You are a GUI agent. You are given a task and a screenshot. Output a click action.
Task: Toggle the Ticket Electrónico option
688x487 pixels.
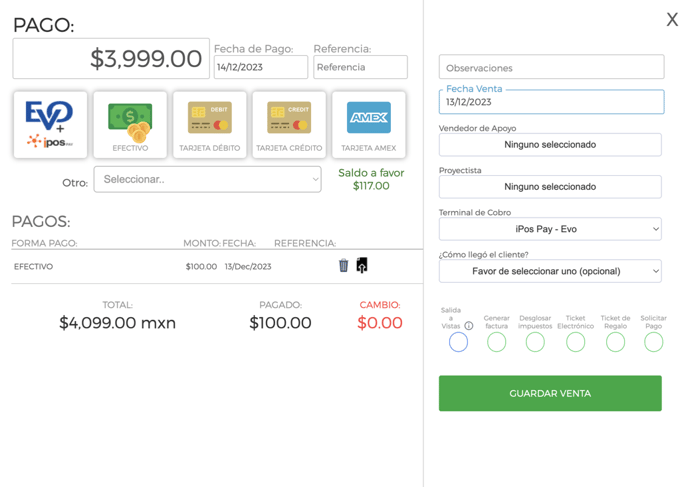pos(575,342)
